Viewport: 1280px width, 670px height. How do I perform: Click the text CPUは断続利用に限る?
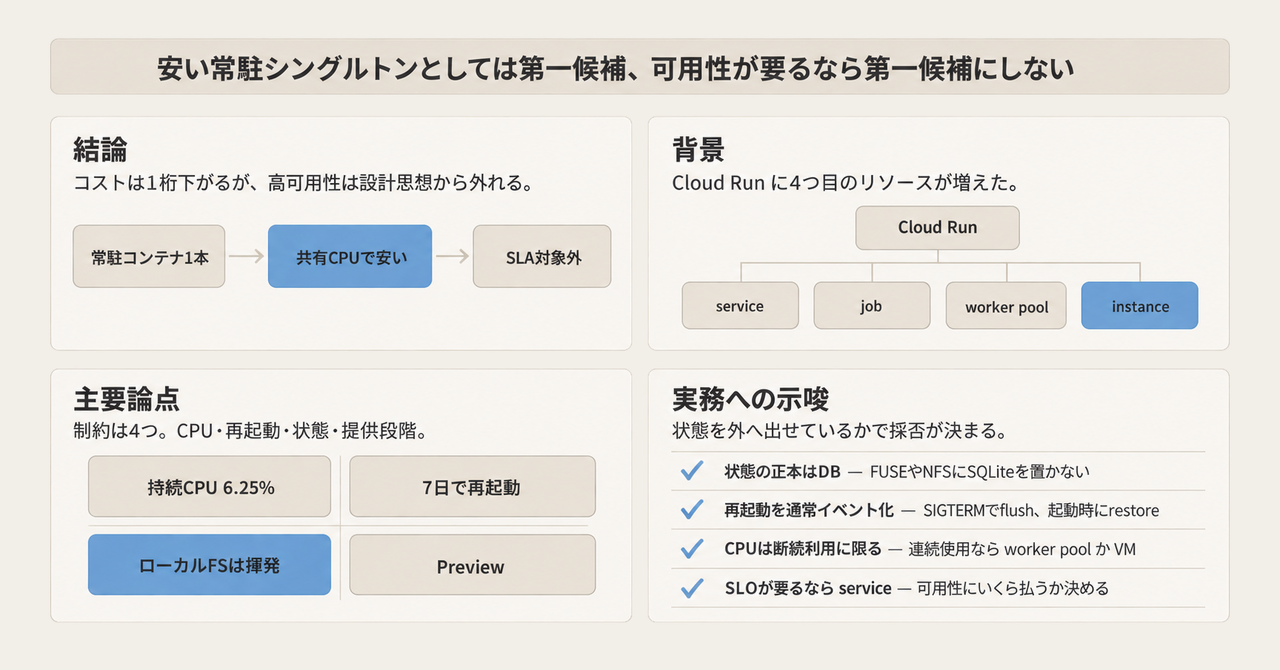[803, 549]
